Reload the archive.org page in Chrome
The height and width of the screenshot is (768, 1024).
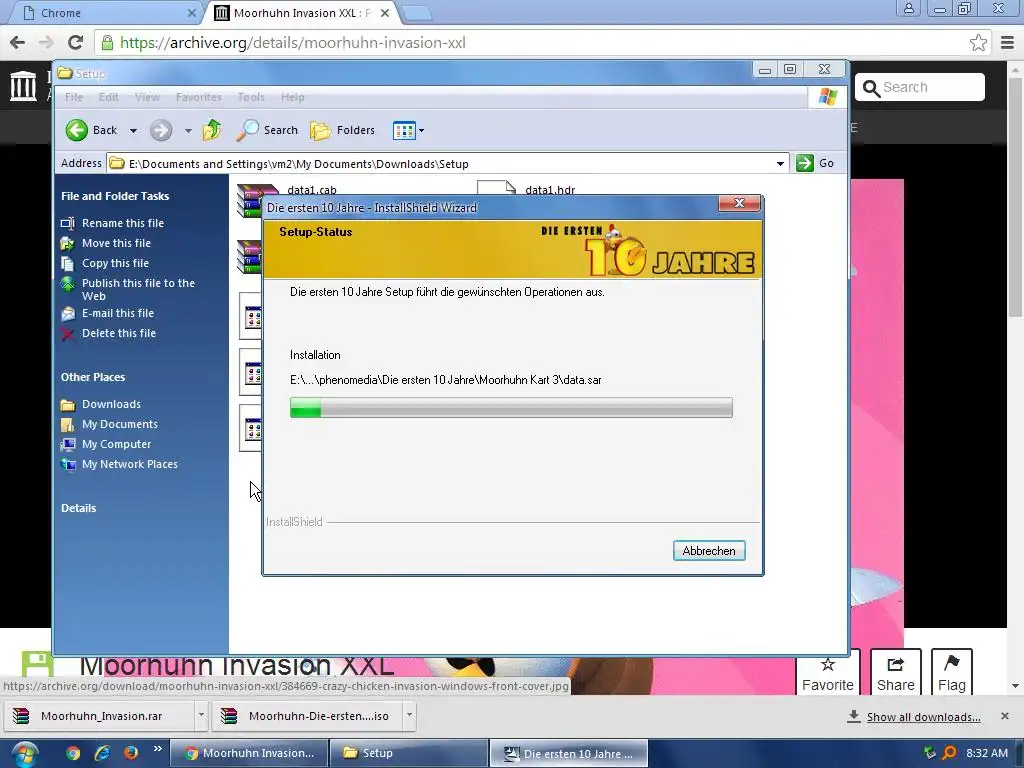point(76,42)
